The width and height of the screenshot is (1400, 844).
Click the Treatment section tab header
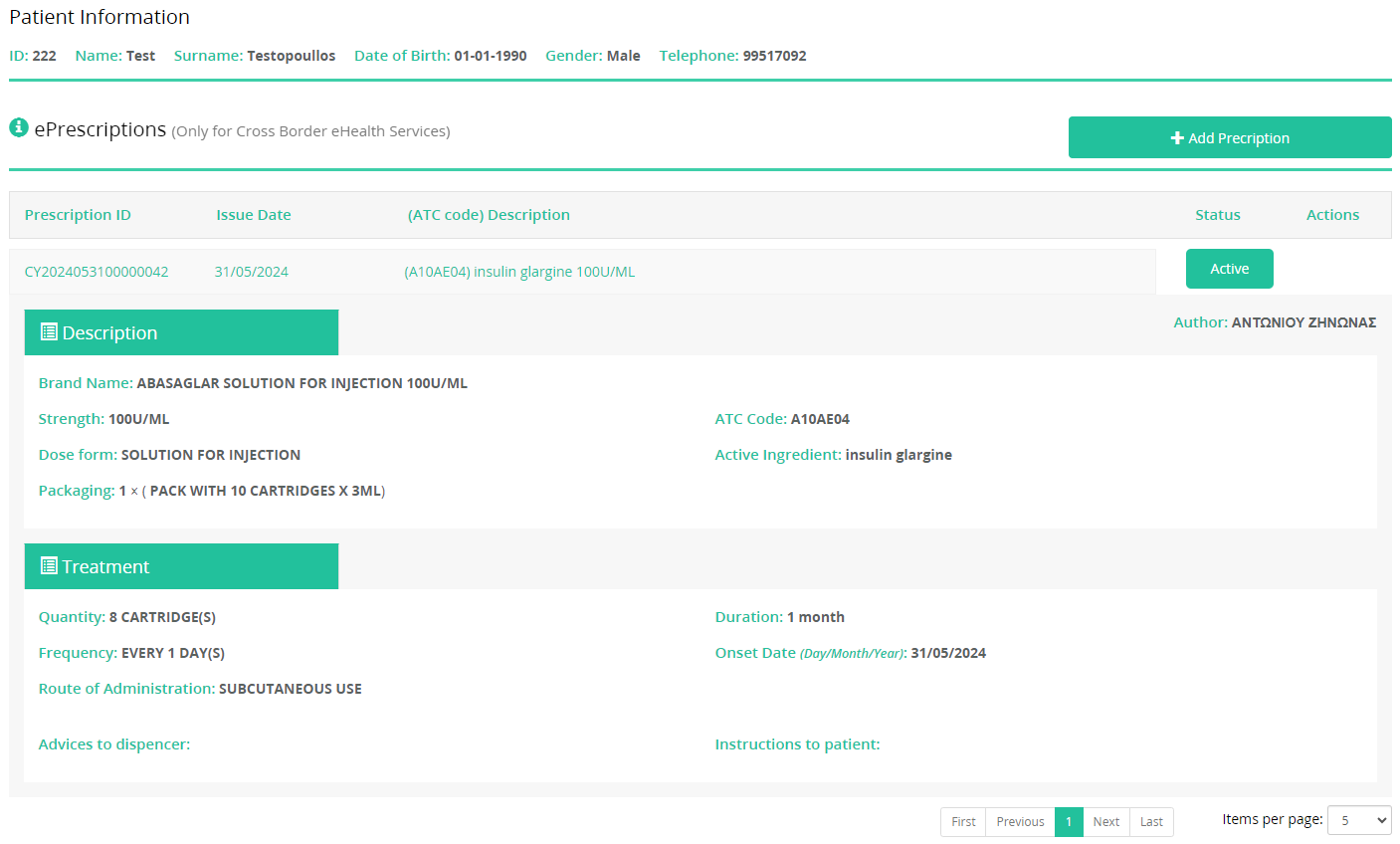click(x=181, y=566)
